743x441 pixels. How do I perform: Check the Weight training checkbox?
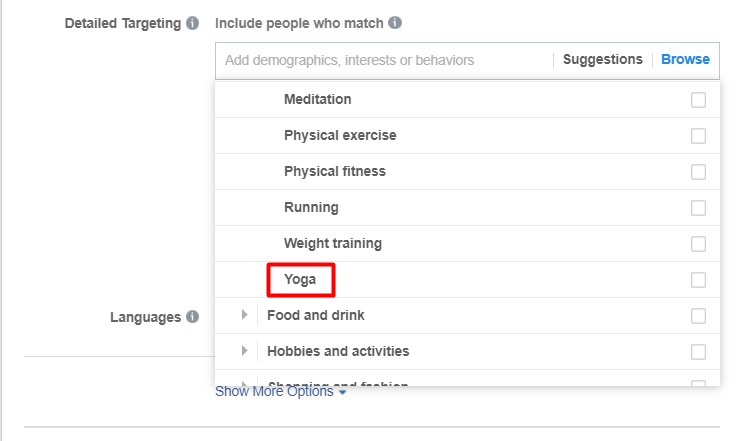(698, 244)
